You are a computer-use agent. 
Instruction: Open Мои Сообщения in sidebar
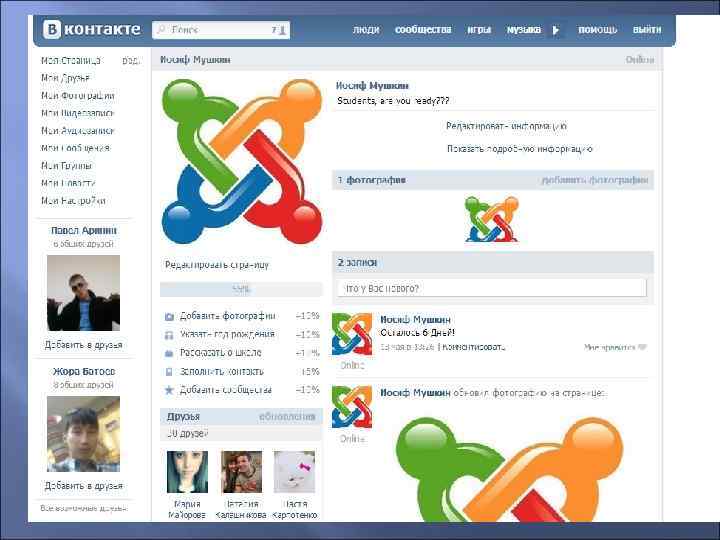click(75, 148)
